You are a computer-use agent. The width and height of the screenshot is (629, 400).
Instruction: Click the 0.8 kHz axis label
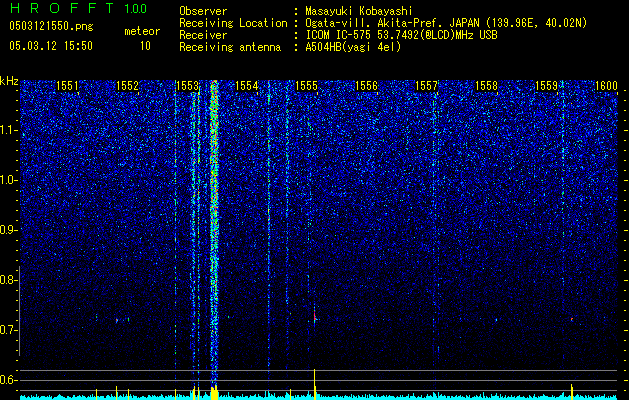pyautogui.click(x=8, y=280)
